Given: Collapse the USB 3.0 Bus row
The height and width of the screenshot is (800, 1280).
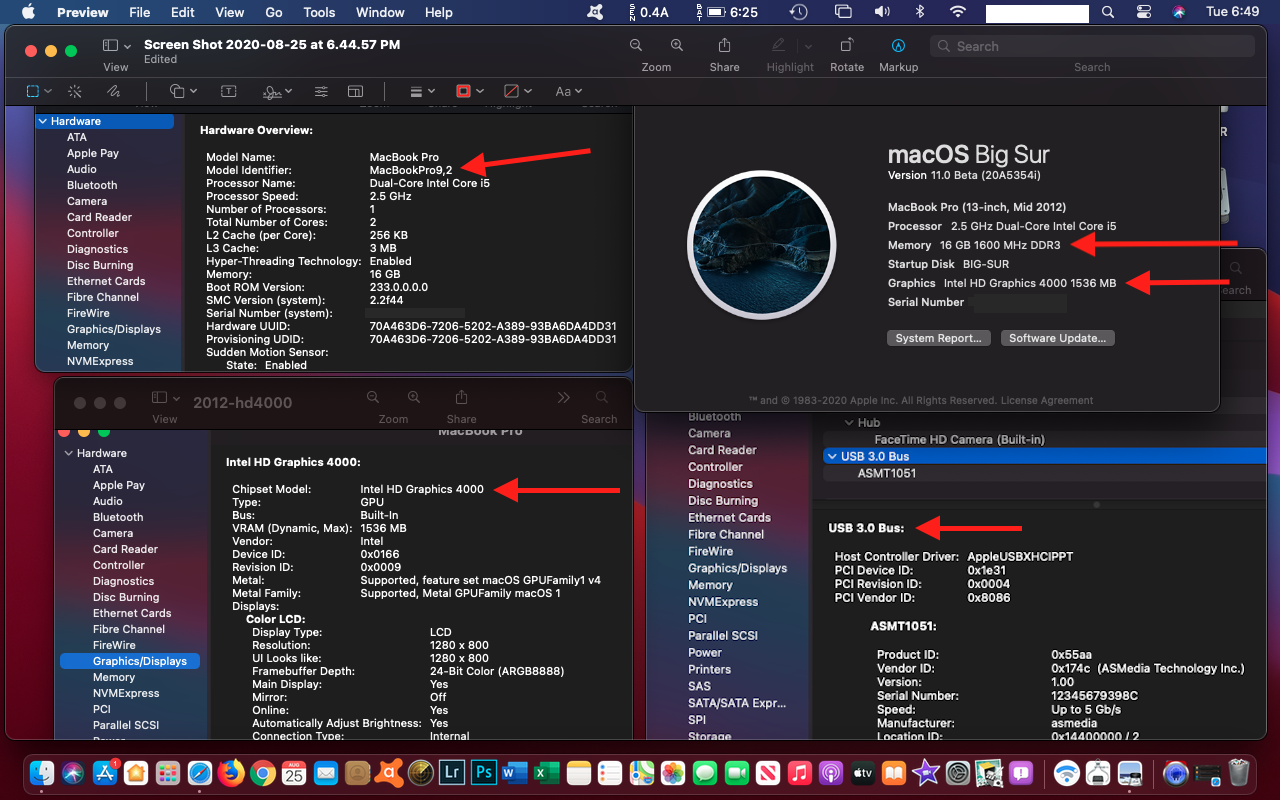Looking at the screenshot, I should [x=832, y=456].
